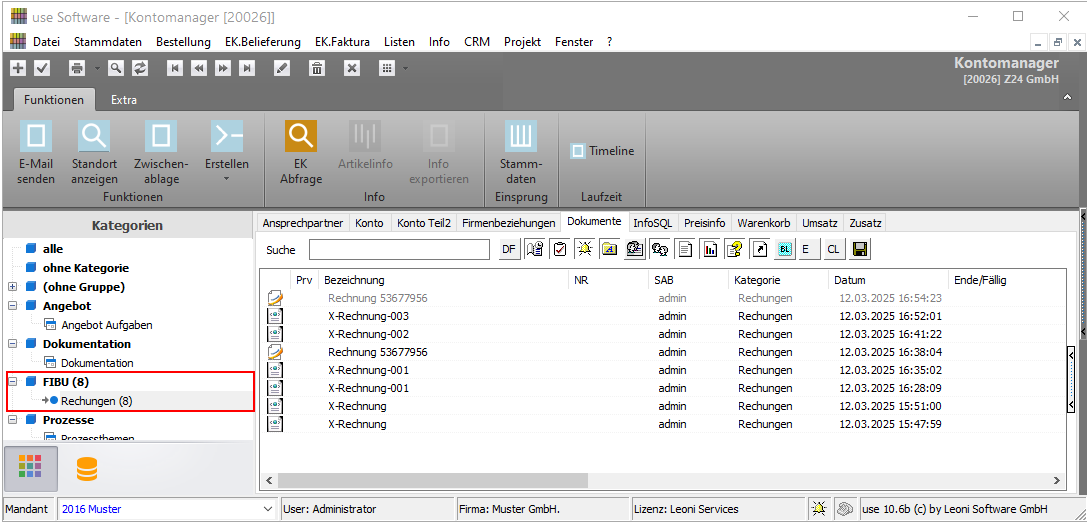The width and height of the screenshot is (1087, 522).
Task: Select Angebot Aufgaben tree item
Action: click(x=107, y=324)
